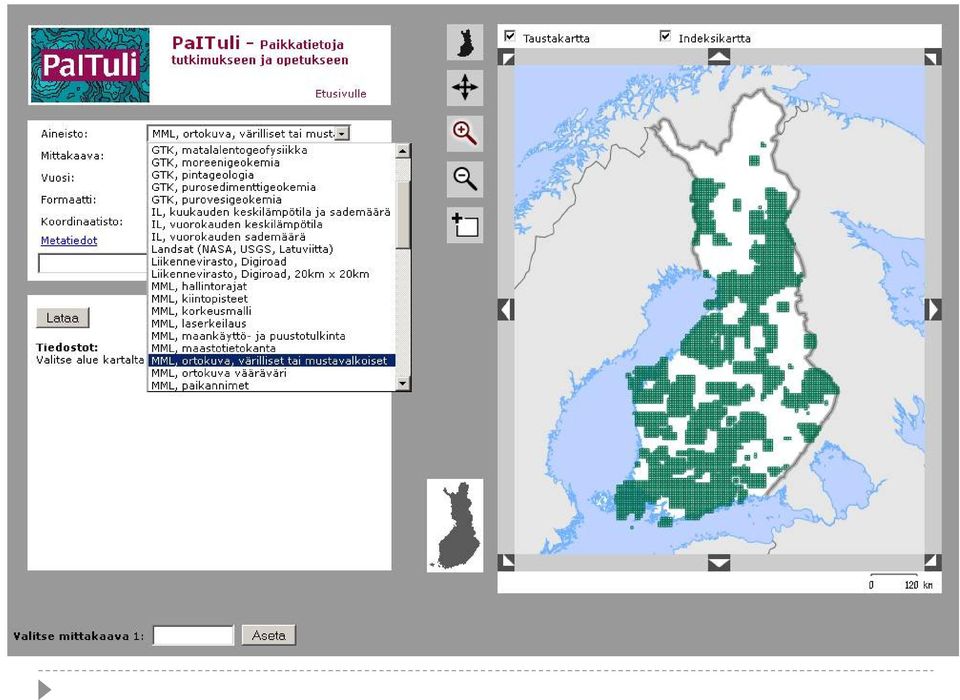Select IL, kuukauden keskilämpötila ja sademäärä

pos(271,212)
